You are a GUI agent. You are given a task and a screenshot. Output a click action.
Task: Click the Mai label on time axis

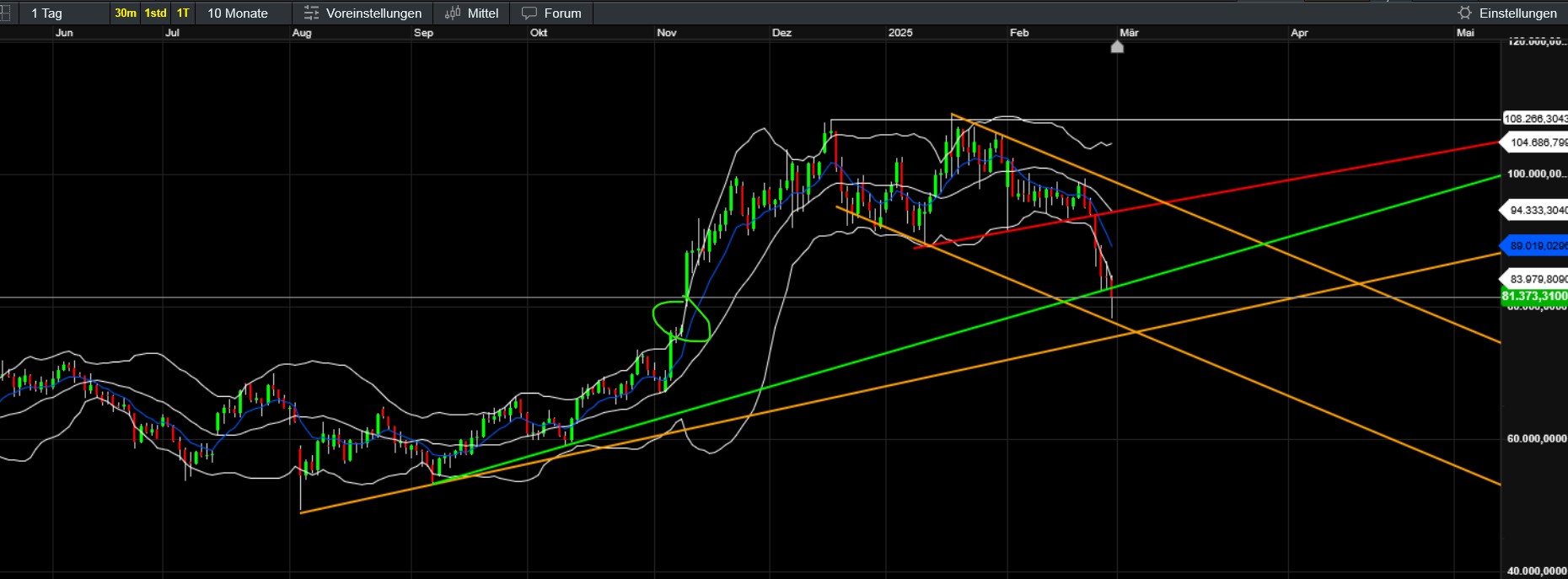pyautogui.click(x=1465, y=33)
